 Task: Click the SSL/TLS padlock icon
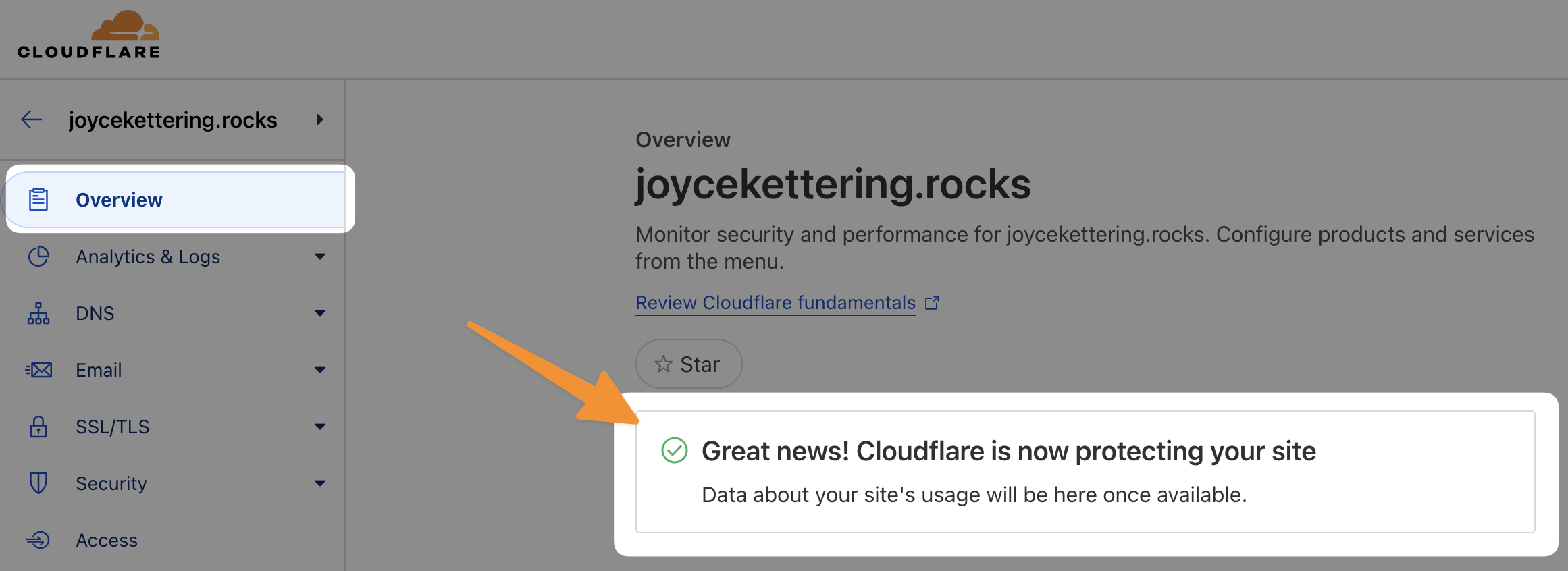38,427
